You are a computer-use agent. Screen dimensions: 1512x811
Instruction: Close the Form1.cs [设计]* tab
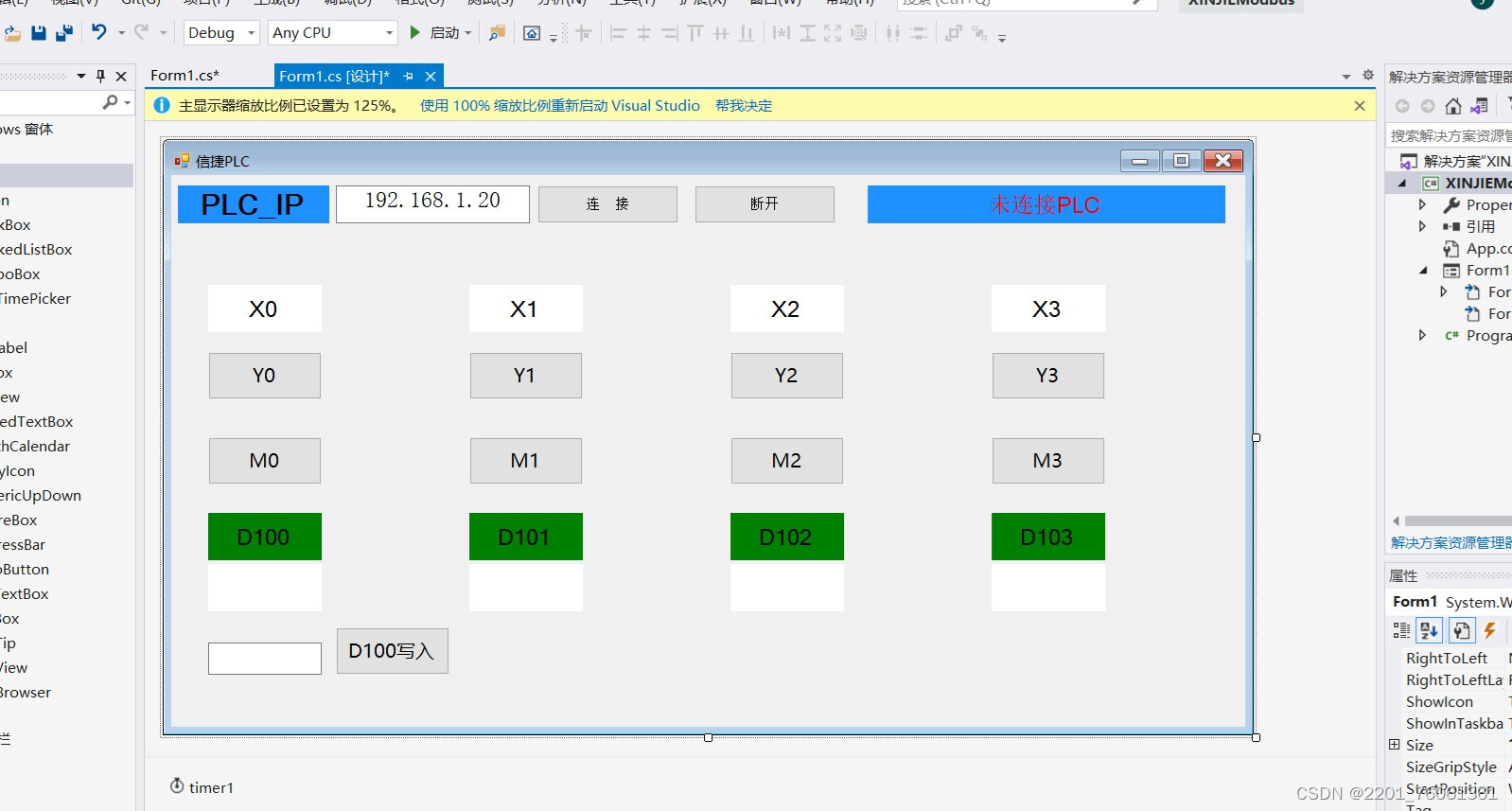click(431, 76)
